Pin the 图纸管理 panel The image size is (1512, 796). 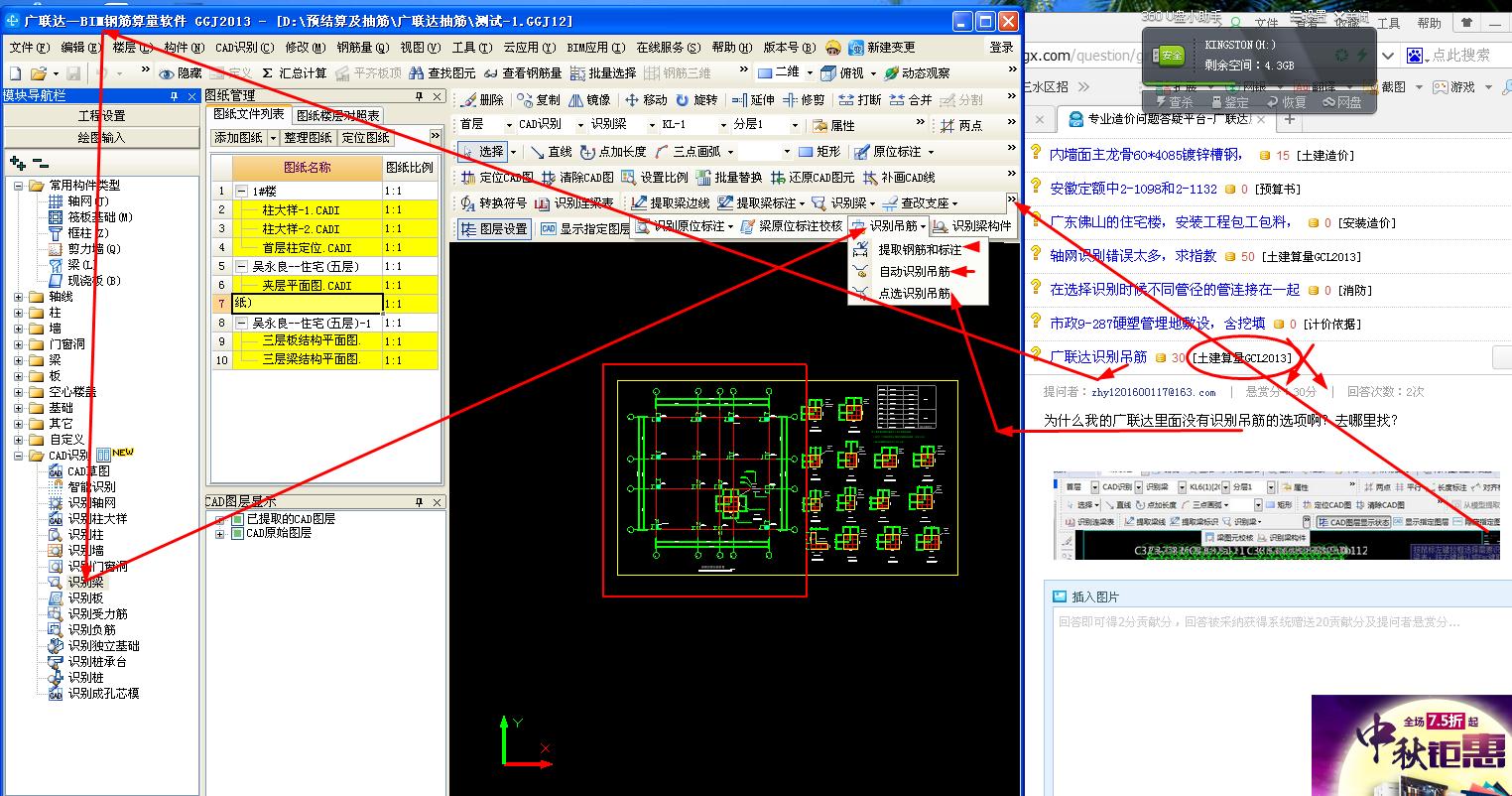tap(419, 96)
